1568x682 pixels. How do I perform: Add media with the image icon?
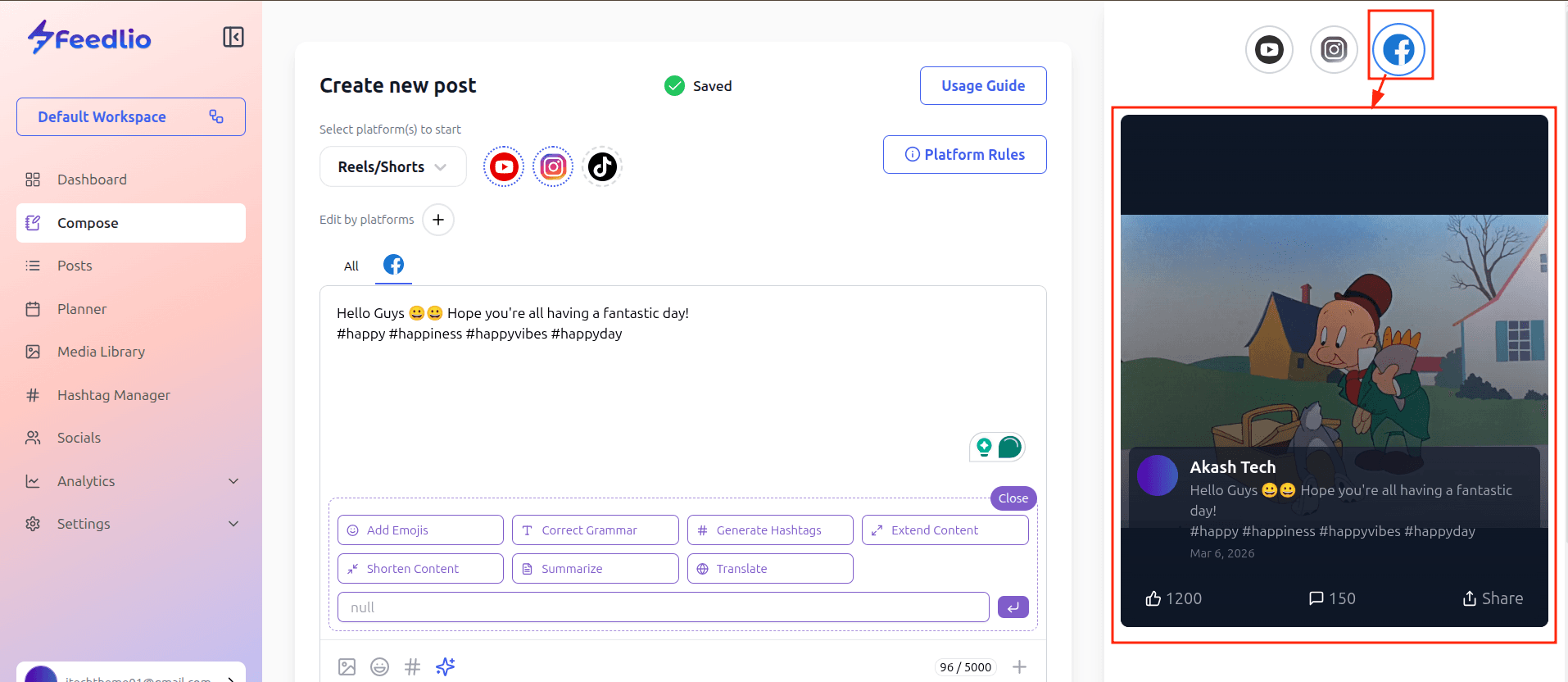pos(347,667)
